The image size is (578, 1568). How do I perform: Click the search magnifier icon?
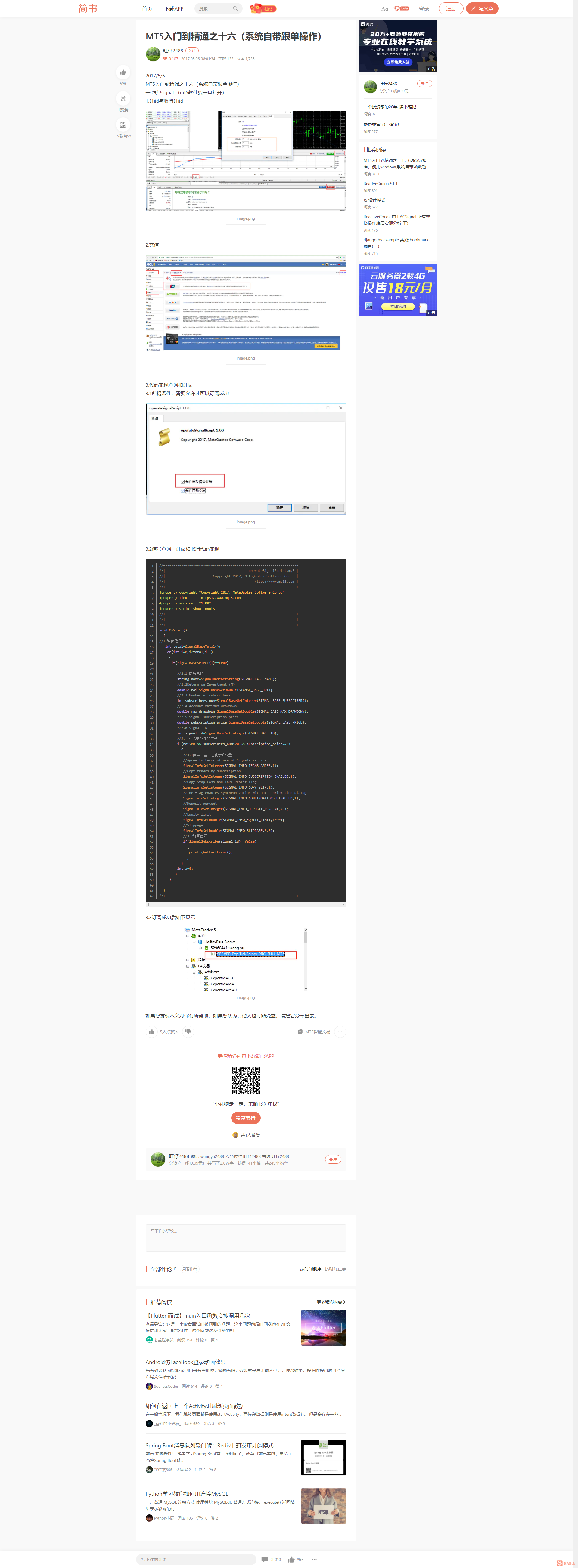(235, 8)
